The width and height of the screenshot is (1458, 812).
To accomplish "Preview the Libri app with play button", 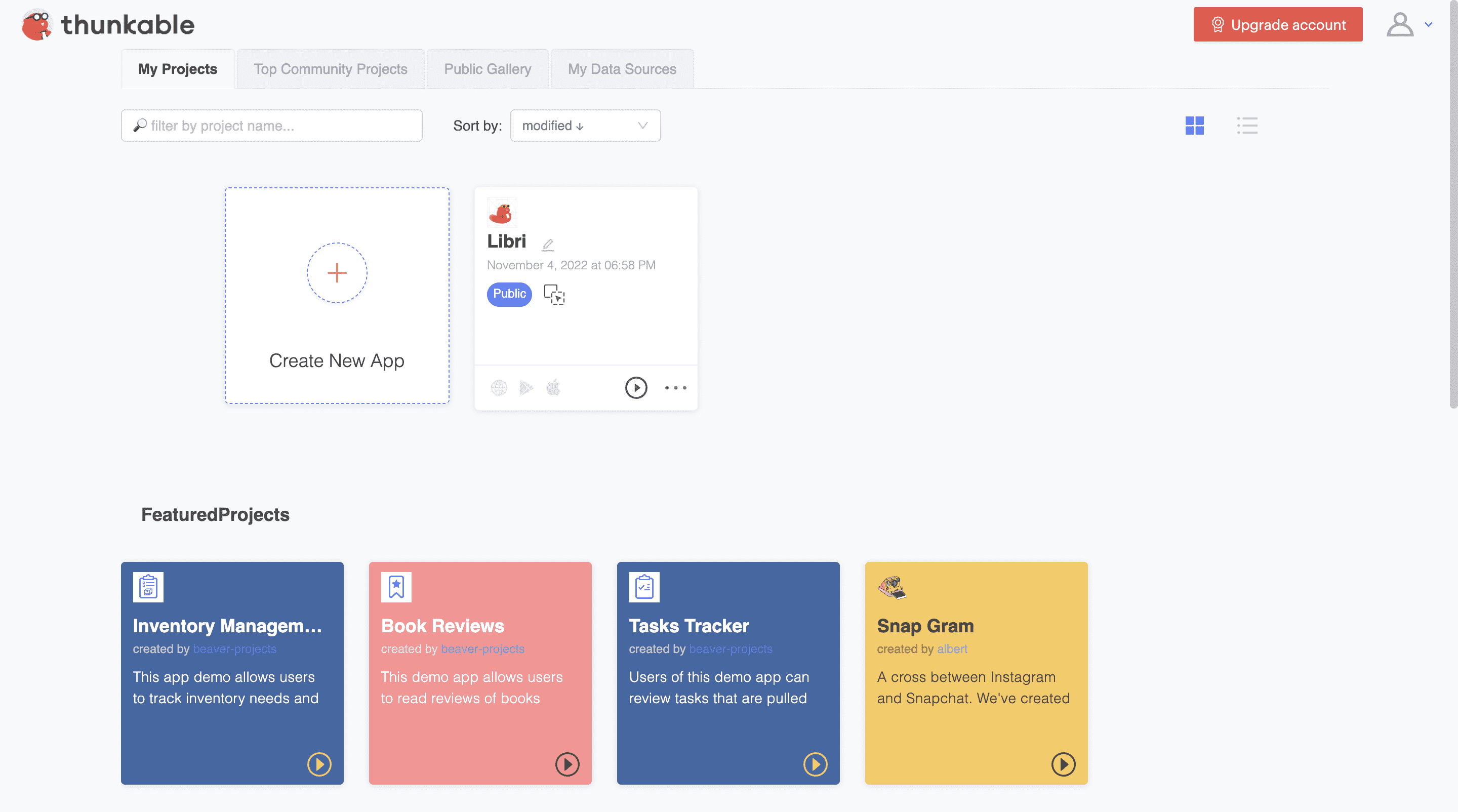I will point(636,388).
